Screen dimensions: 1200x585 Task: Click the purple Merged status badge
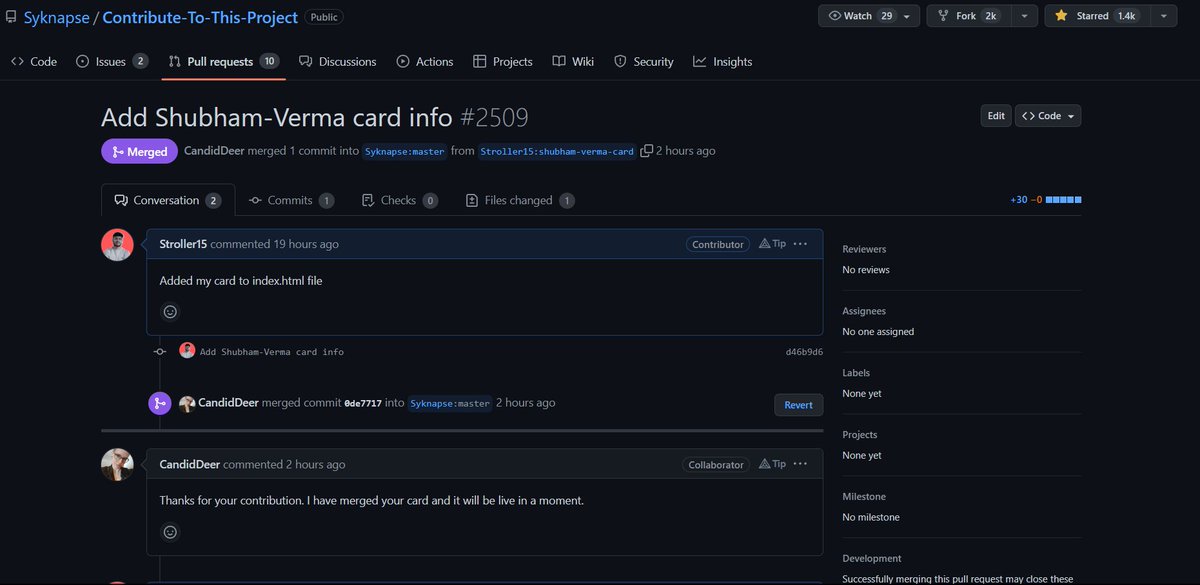(139, 151)
